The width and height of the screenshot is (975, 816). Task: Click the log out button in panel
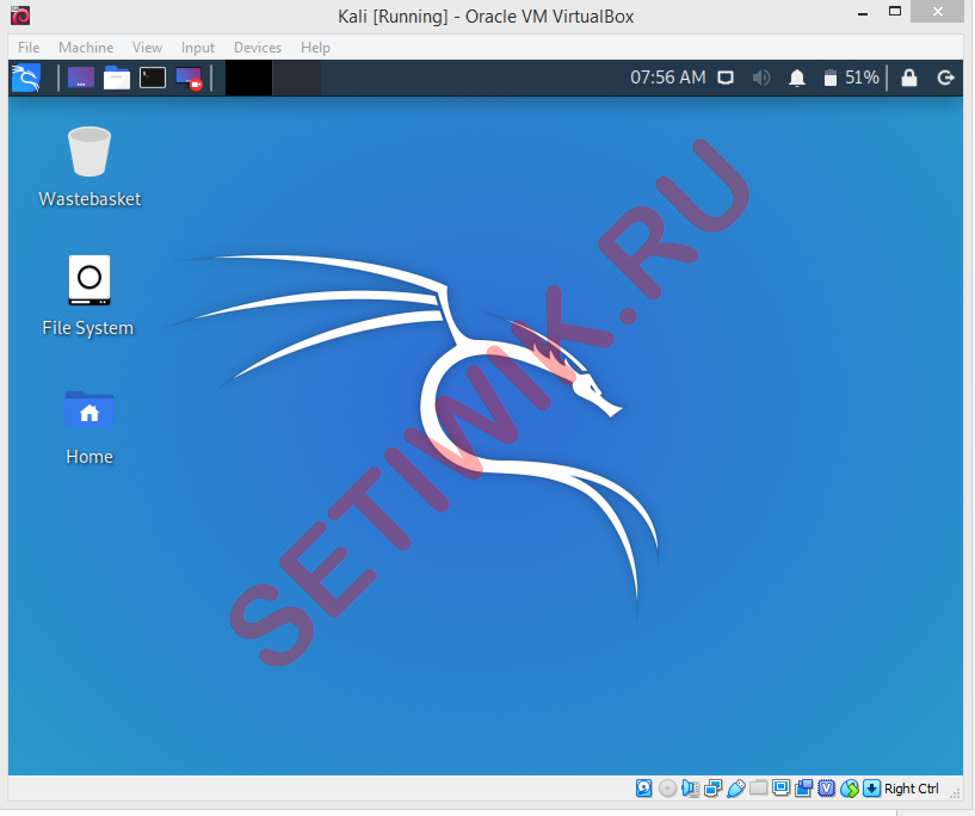click(945, 78)
